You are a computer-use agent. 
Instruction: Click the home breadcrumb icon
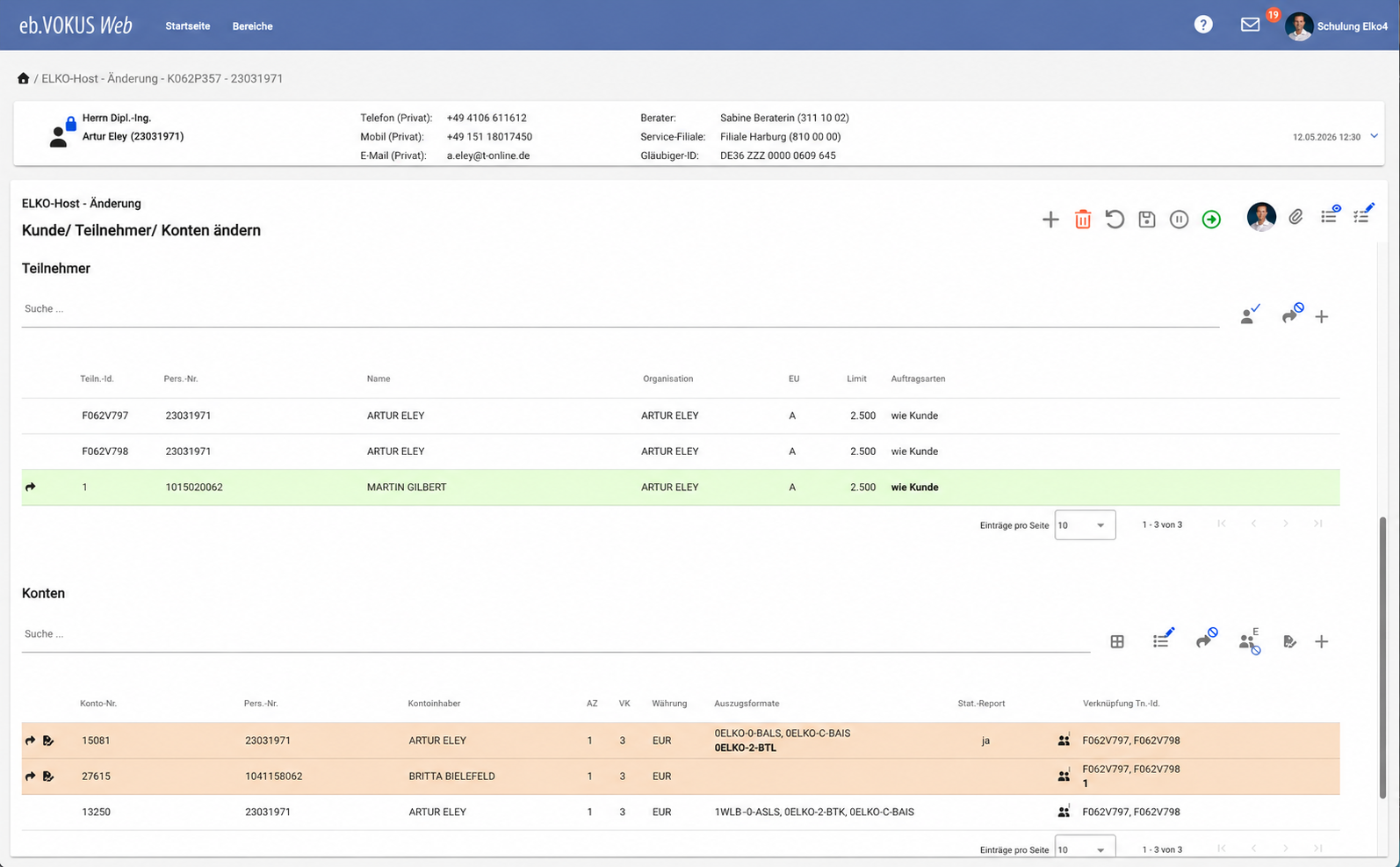tap(24, 78)
